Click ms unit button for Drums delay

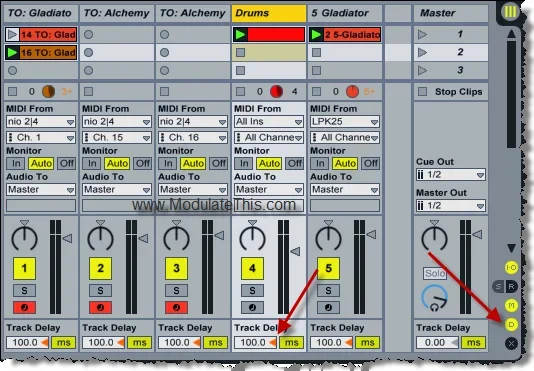pos(291,342)
